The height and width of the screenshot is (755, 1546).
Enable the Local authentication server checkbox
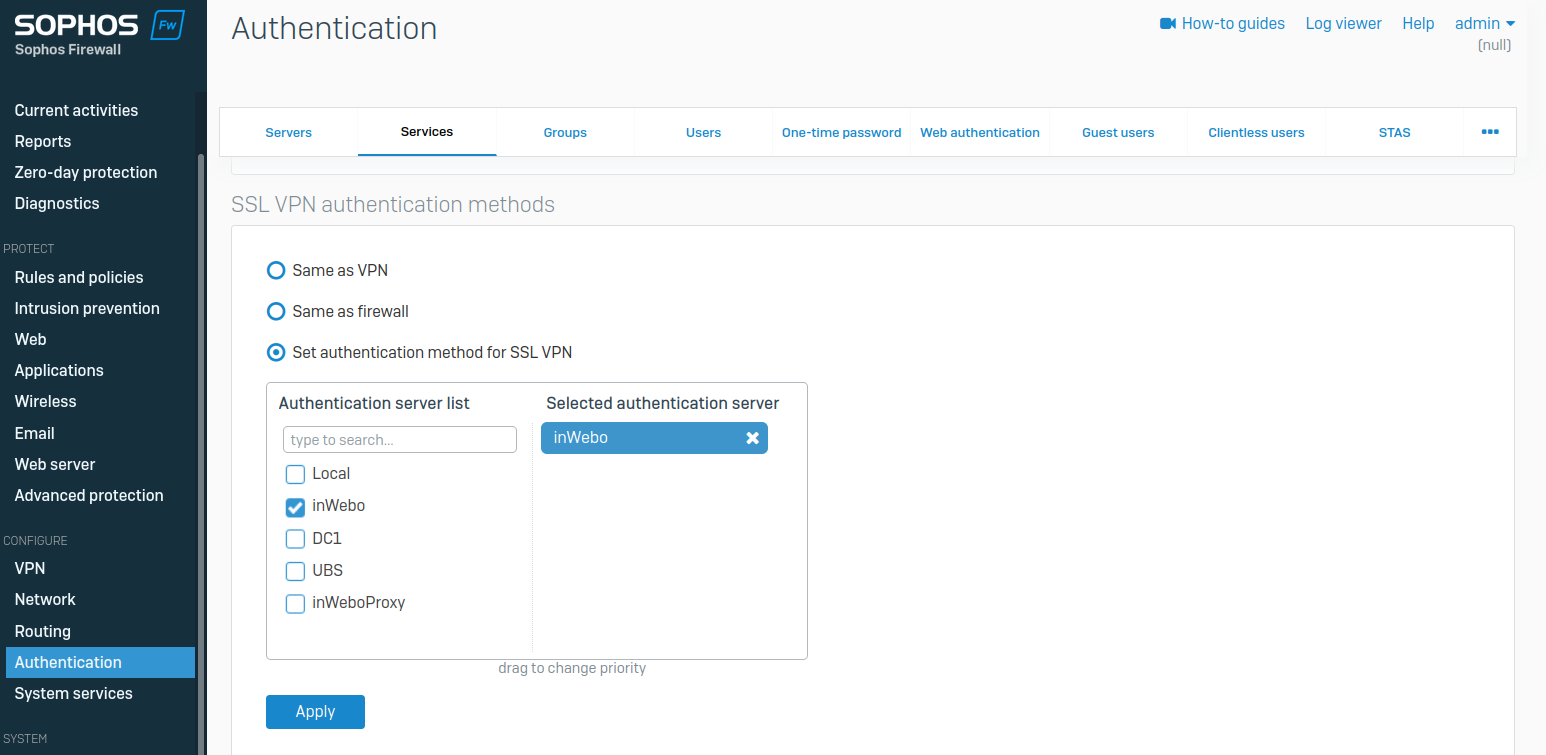[x=295, y=474]
